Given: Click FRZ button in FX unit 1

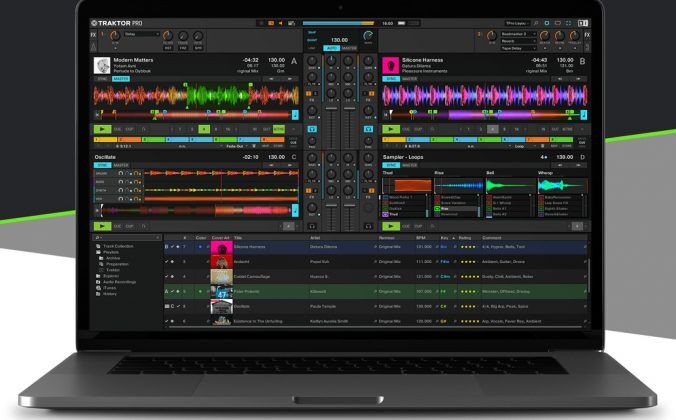Looking at the screenshot, I should click(x=183, y=48).
